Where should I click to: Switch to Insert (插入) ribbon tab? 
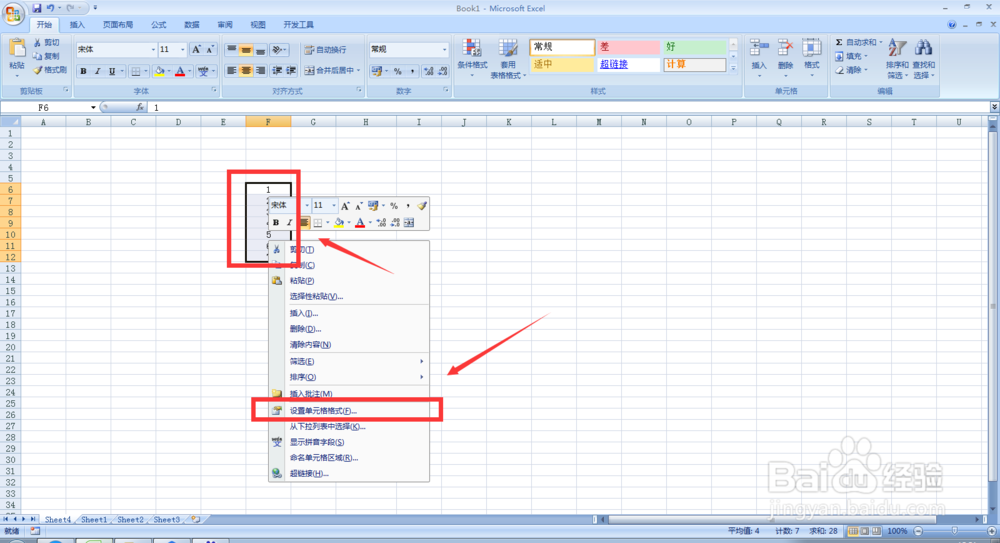pyautogui.click(x=77, y=25)
